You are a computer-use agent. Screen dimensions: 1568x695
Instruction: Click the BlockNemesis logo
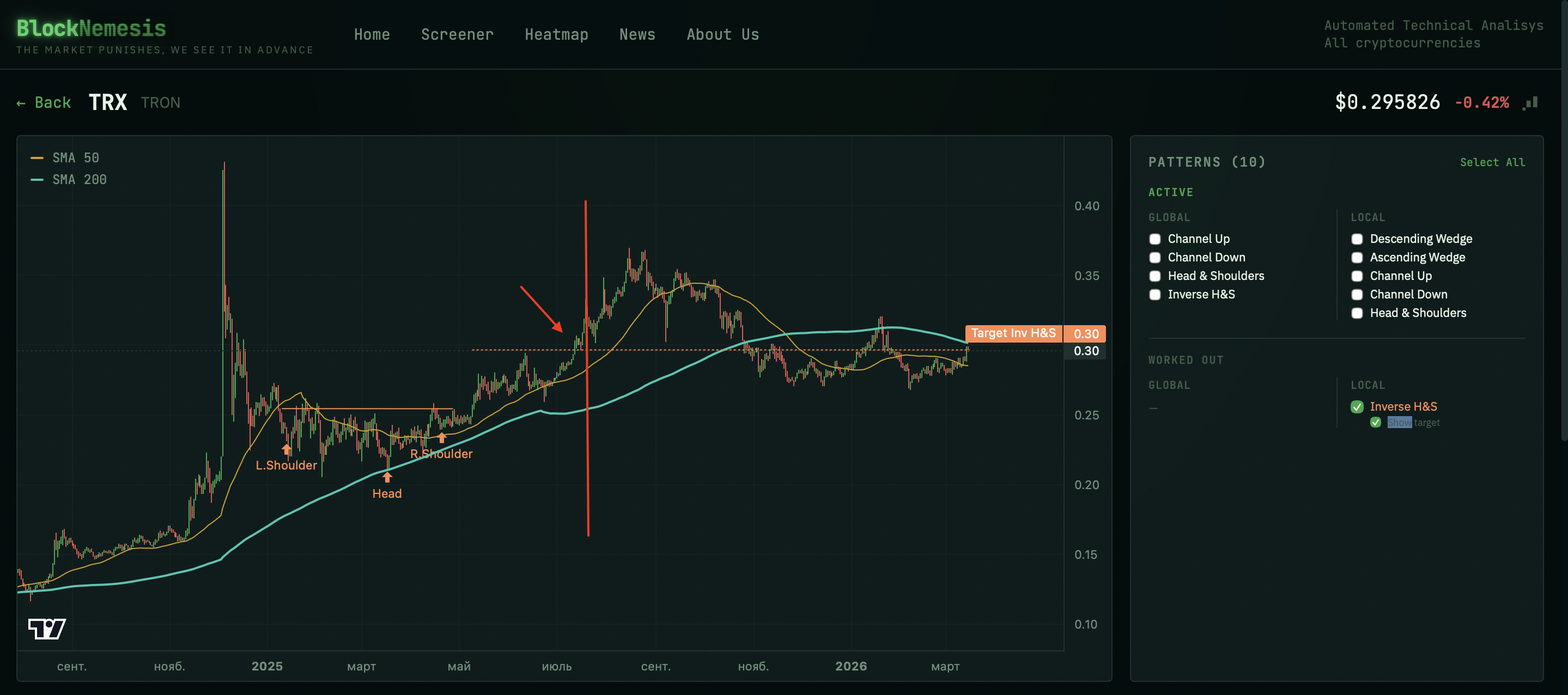92,28
